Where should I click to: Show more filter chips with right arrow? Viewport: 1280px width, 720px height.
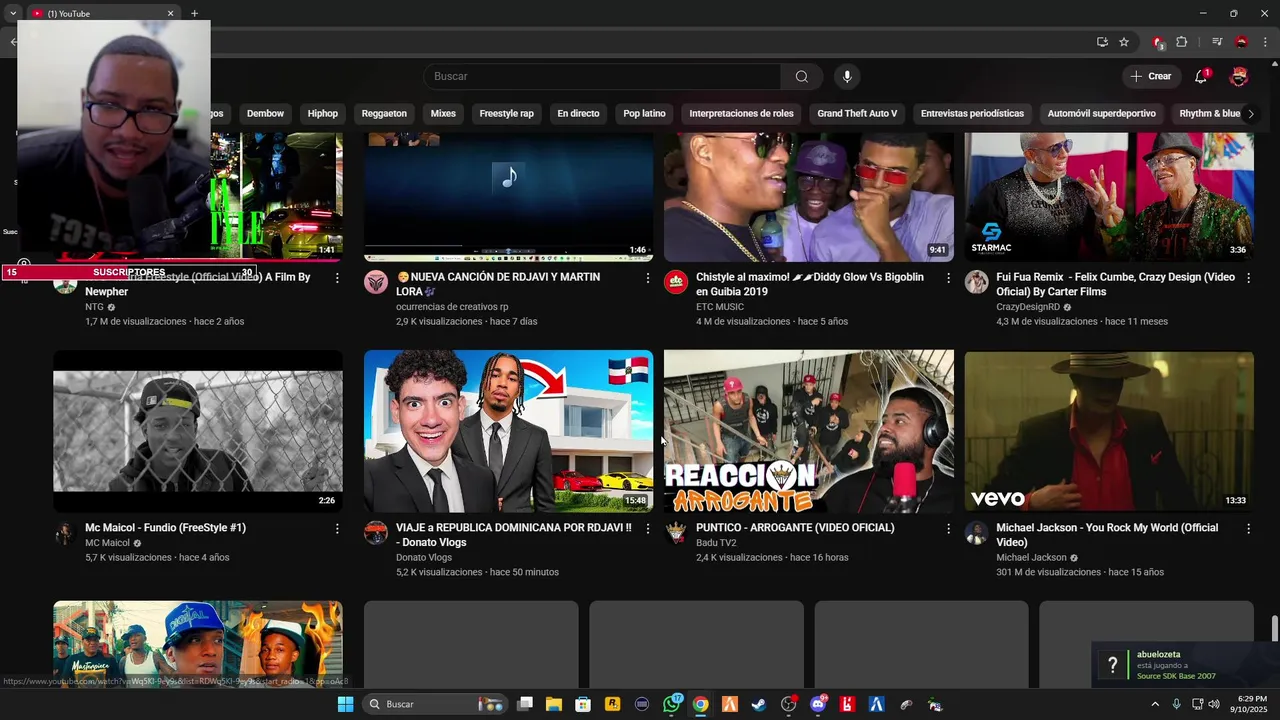(1250, 113)
